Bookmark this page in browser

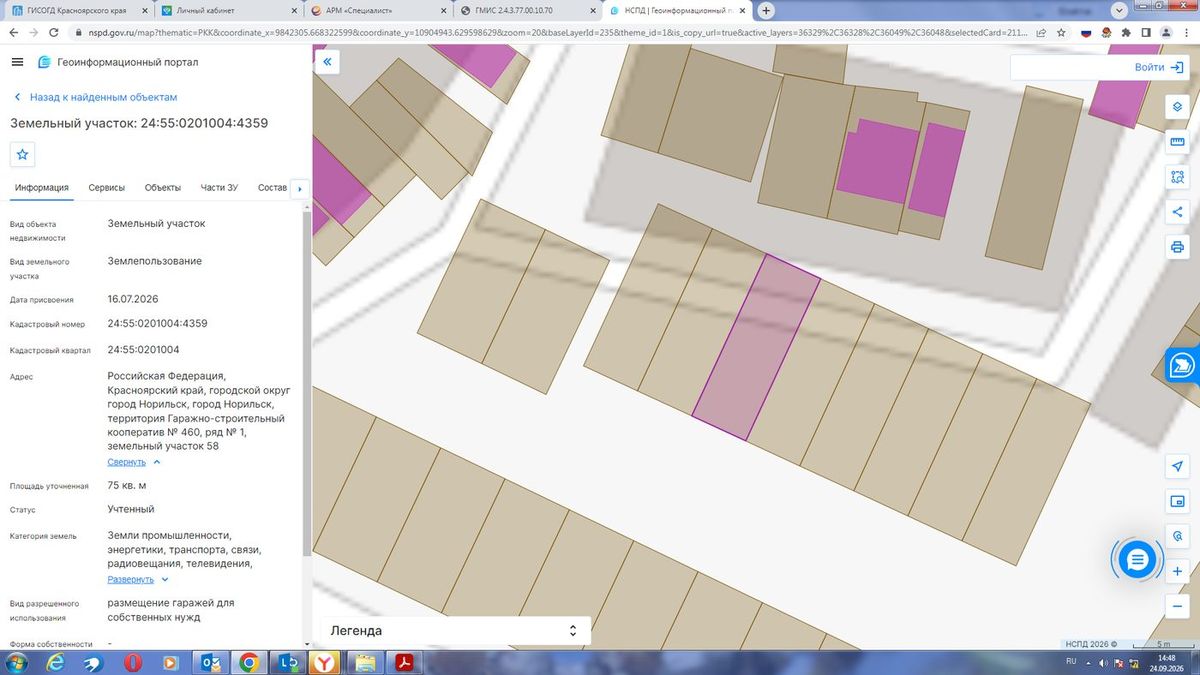[1062, 32]
